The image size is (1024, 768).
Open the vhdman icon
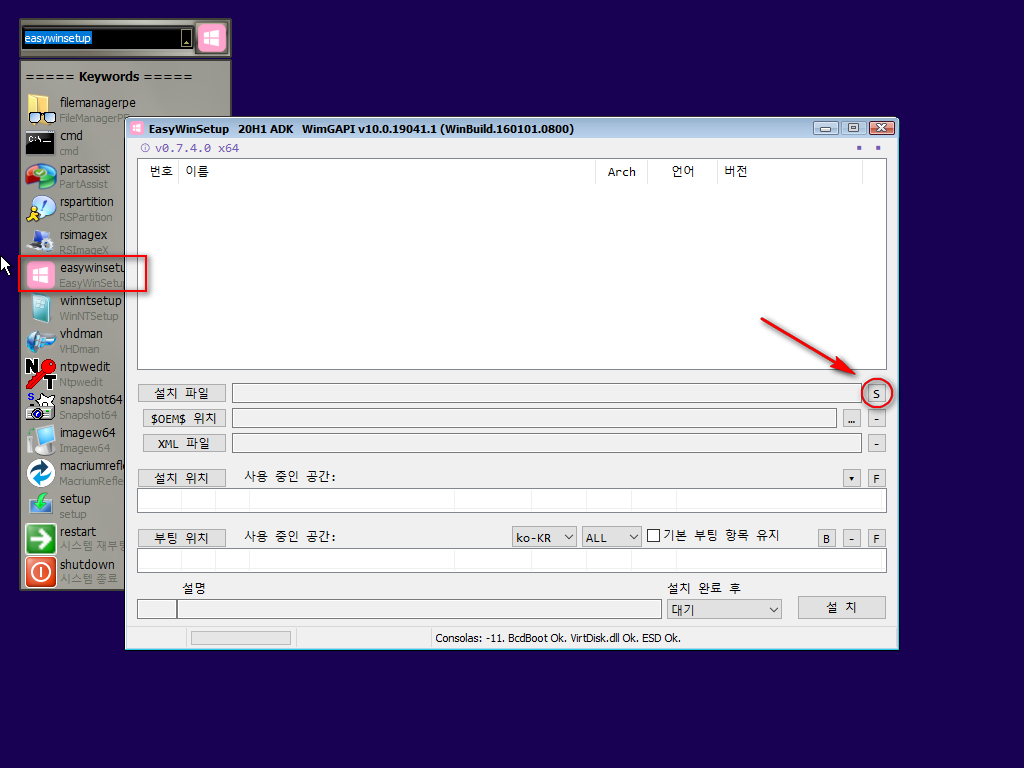(40, 341)
